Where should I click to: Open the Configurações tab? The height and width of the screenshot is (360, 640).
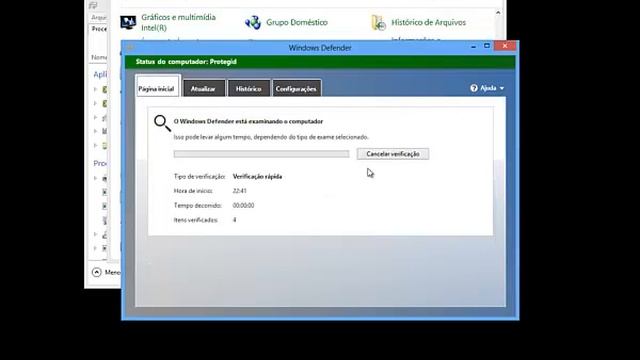click(x=296, y=88)
